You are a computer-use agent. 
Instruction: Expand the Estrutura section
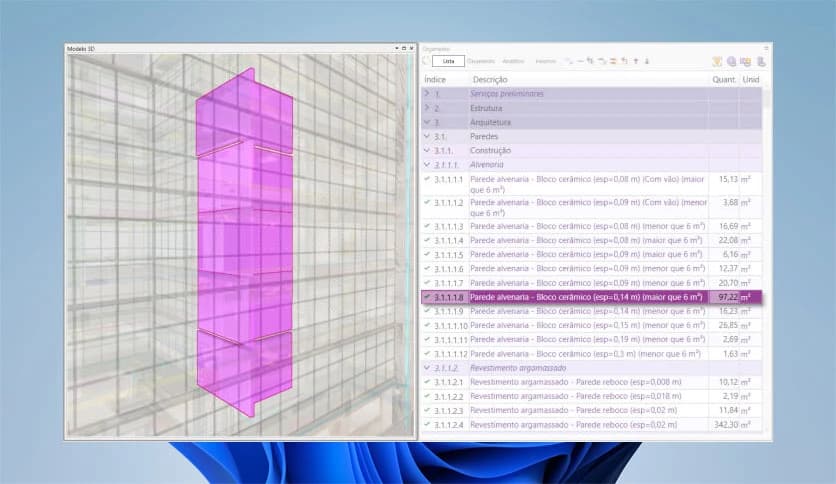pos(427,107)
